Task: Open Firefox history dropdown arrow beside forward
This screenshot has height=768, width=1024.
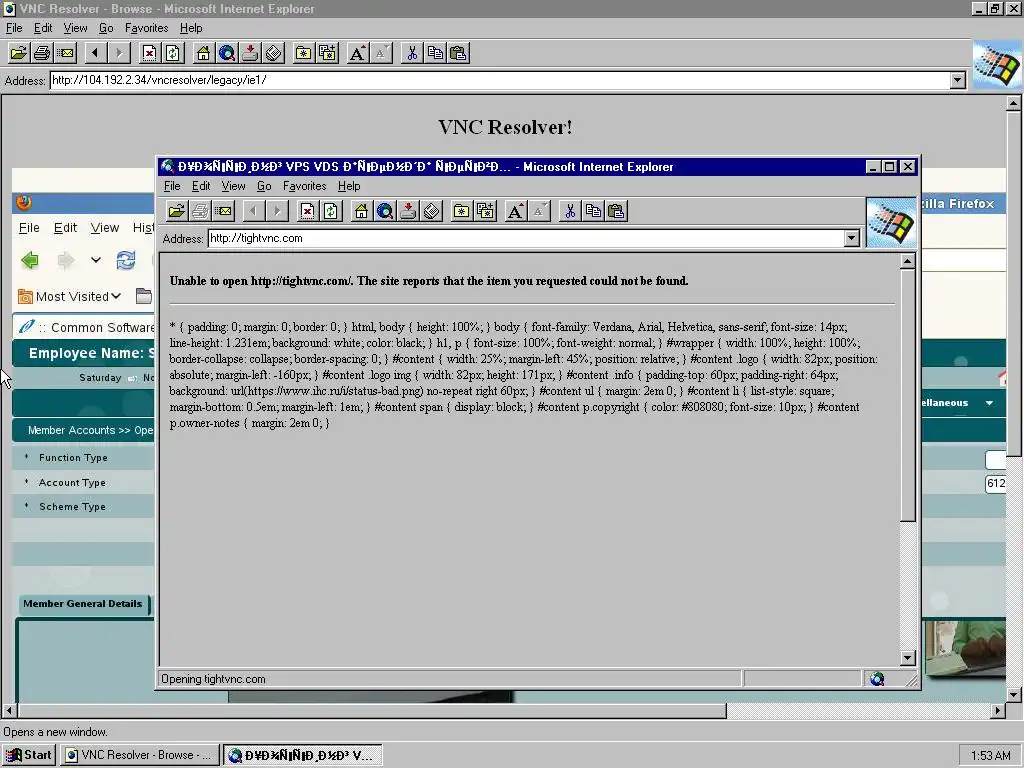Action: [95, 260]
